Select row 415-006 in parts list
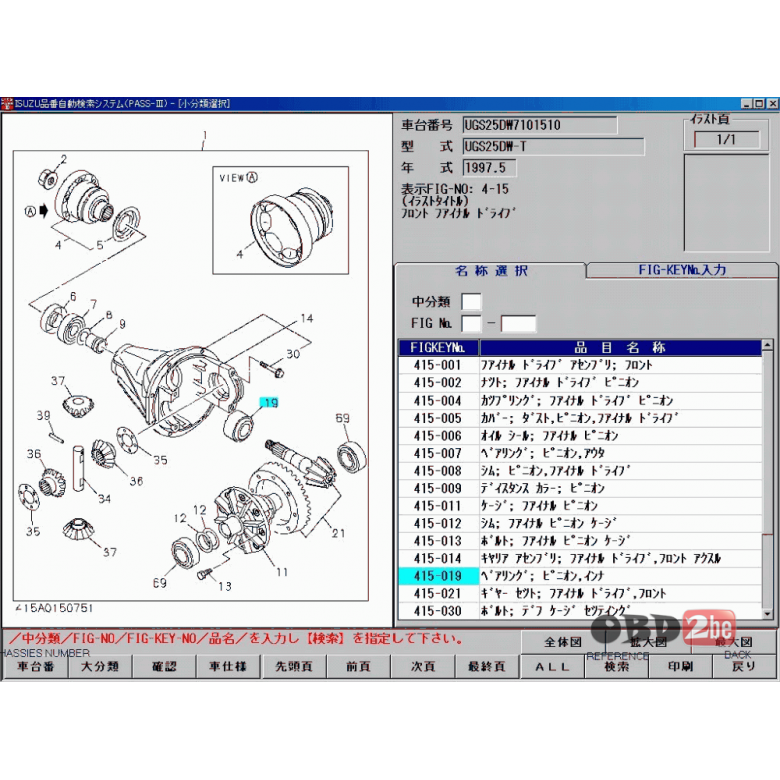 click(580, 436)
